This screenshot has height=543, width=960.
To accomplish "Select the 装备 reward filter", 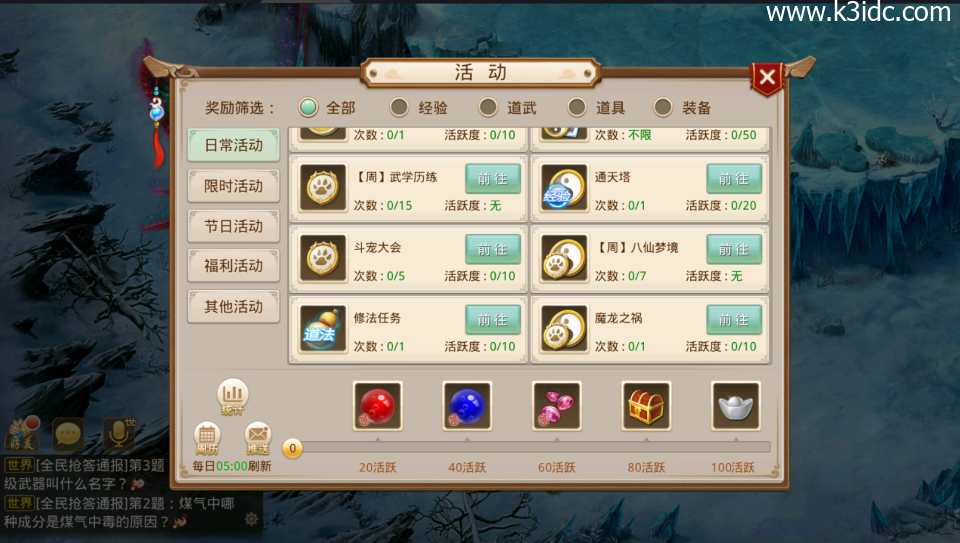I will [x=683, y=108].
